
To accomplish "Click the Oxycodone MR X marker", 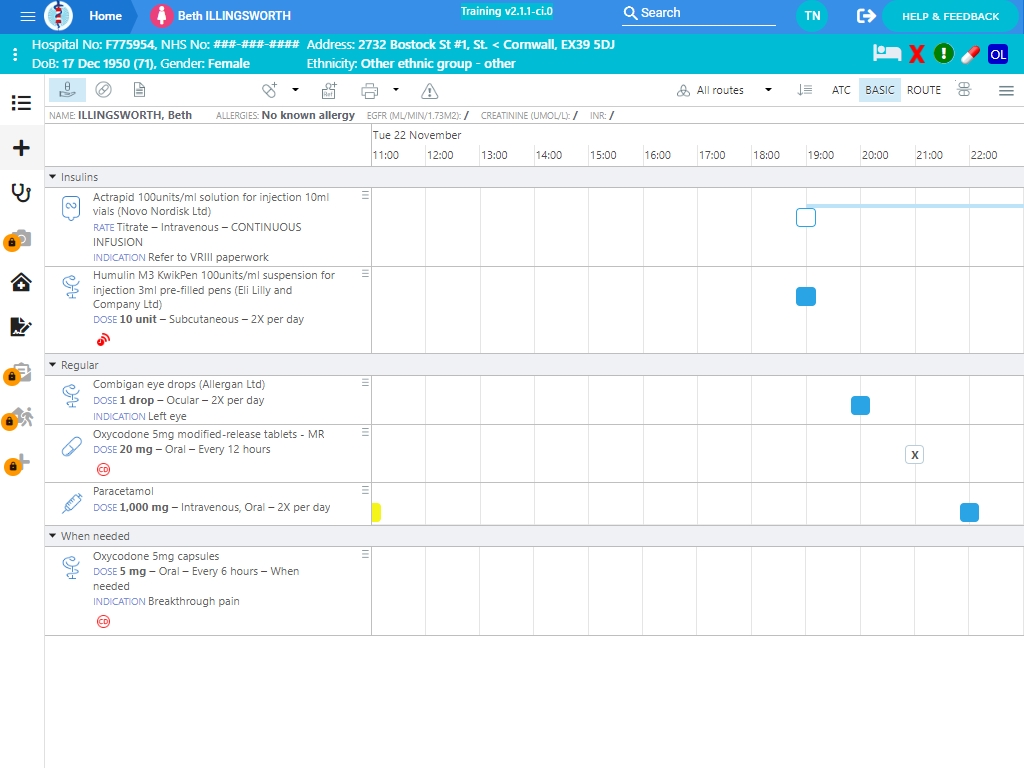I will [x=914, y=455].
